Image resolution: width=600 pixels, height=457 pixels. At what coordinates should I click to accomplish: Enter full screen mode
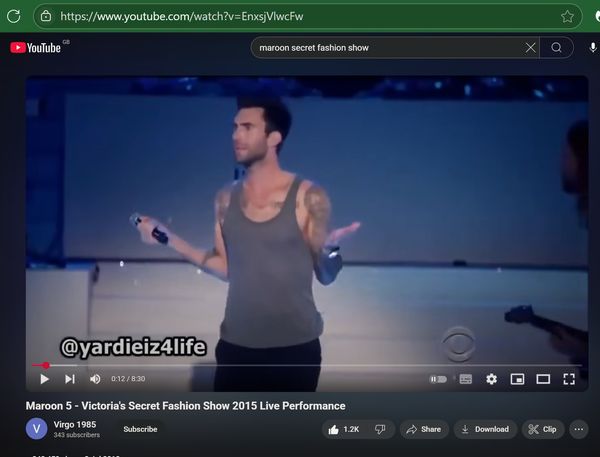pyautogui.click(x=569, y=379)
